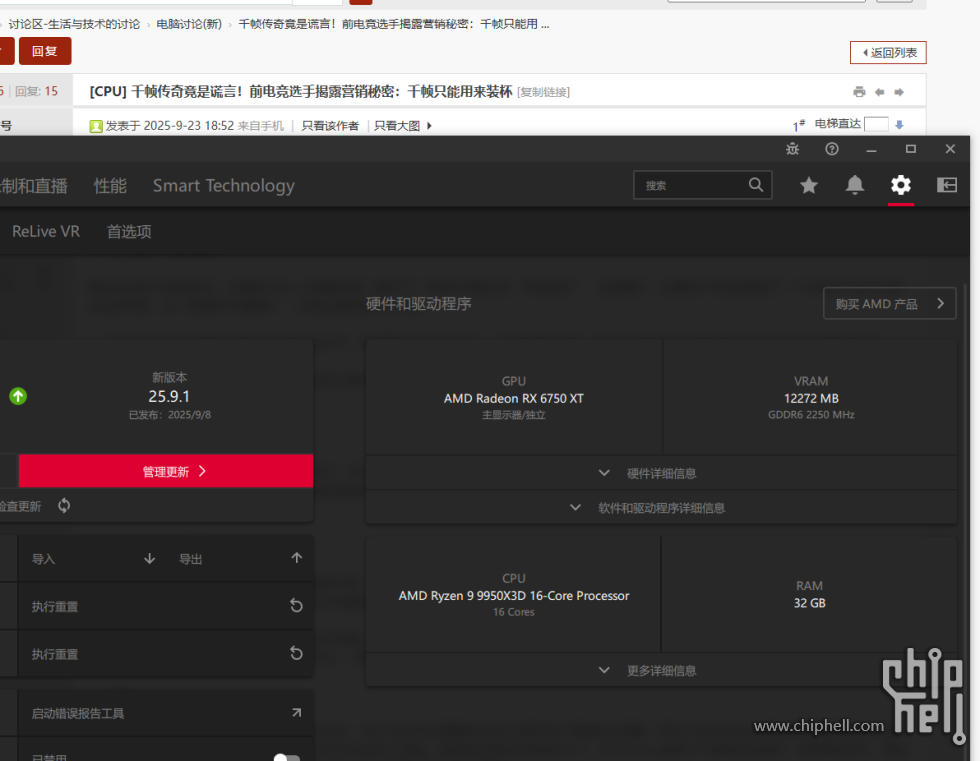Click the version number 25.9.1
This screenshot has height=761, width=980.
tap(169, 396)
